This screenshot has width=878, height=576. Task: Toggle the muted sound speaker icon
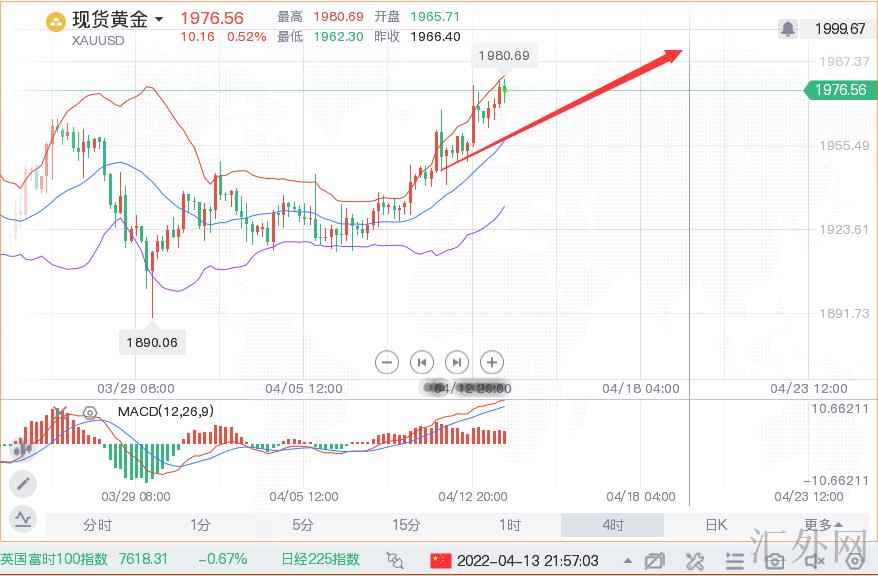click(815, 560)
